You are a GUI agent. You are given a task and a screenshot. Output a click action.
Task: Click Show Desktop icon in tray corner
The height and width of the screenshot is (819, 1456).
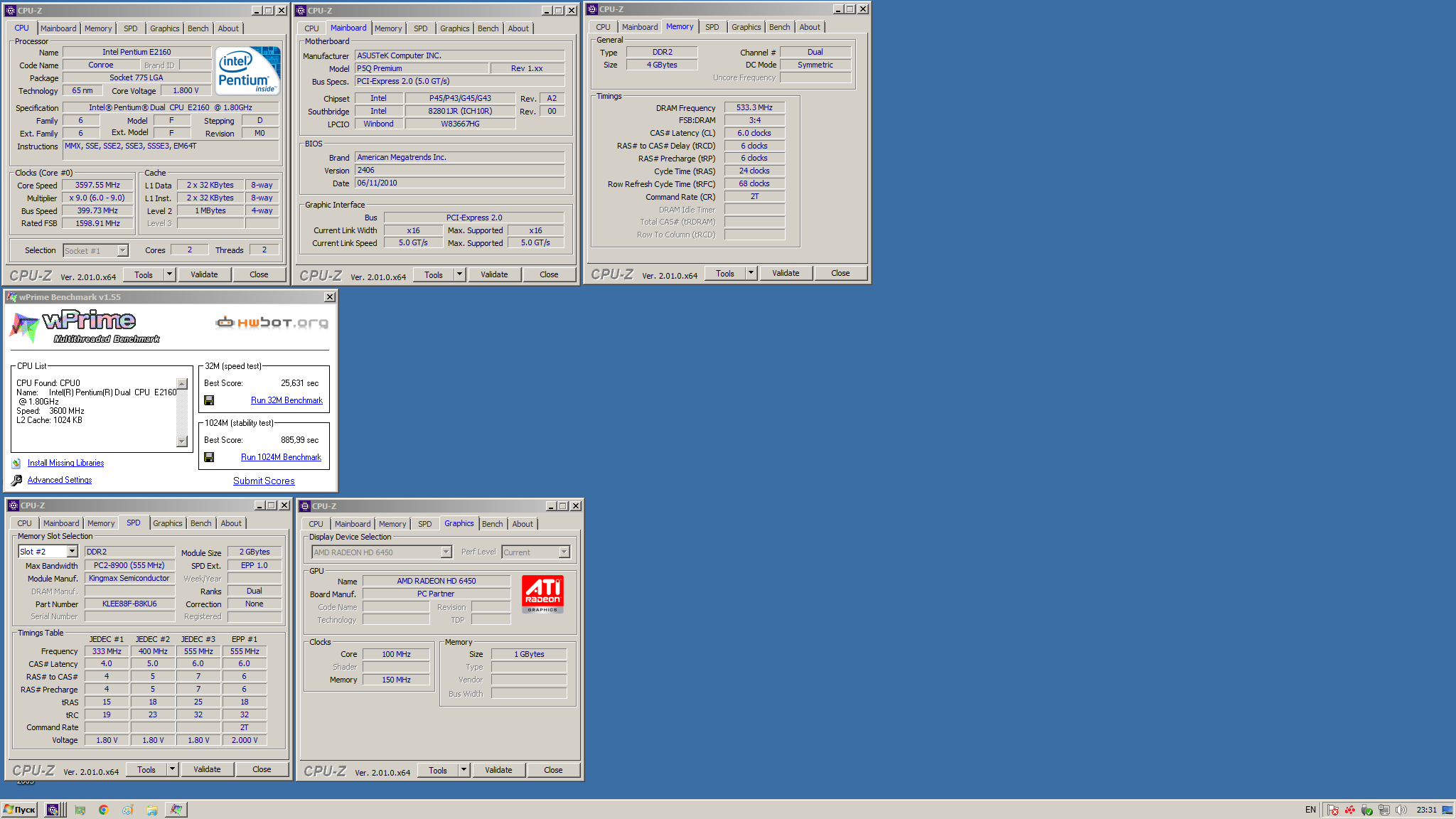1447,810
